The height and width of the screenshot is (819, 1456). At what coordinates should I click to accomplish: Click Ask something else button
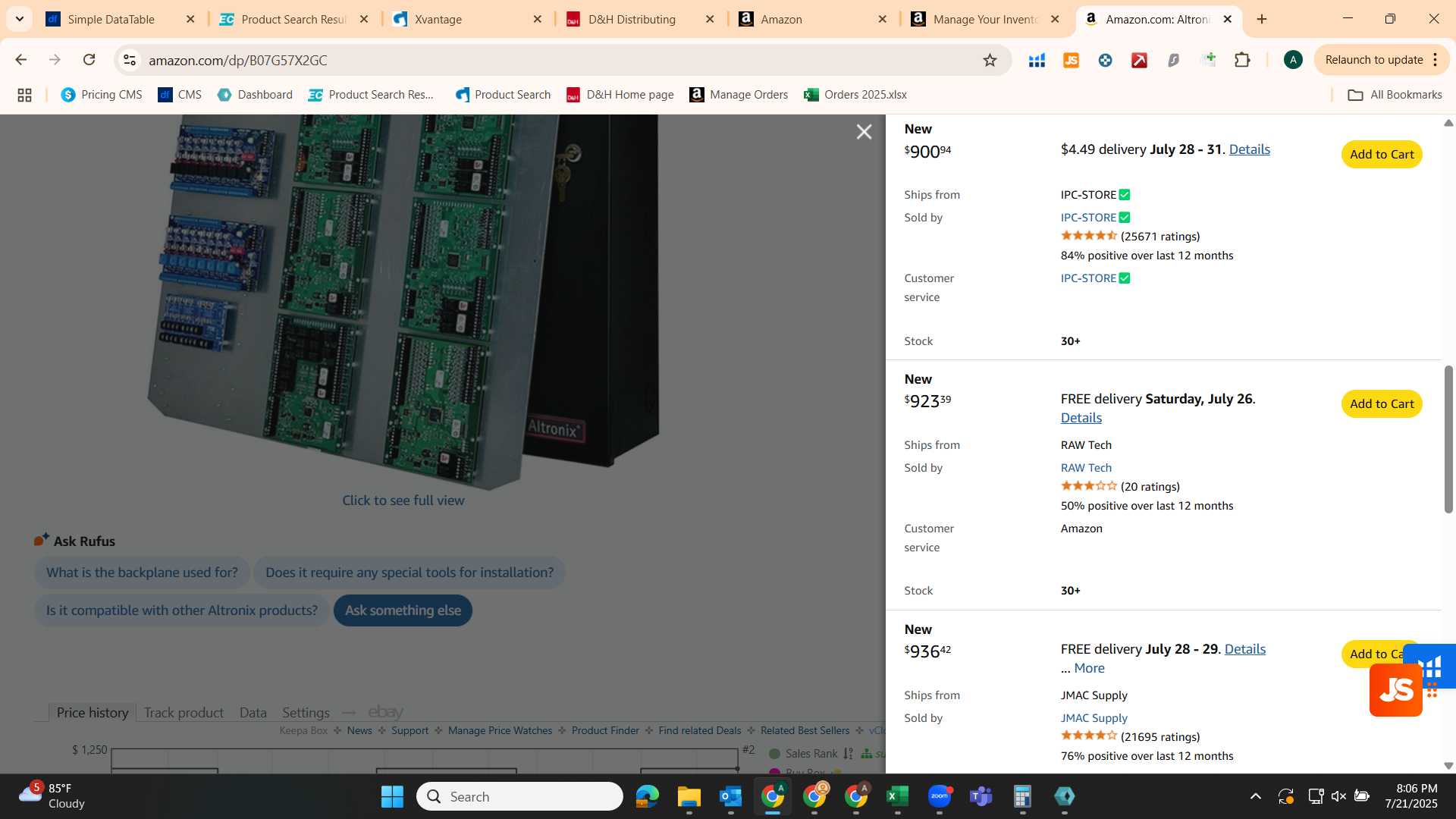click(x=403, y=610)
